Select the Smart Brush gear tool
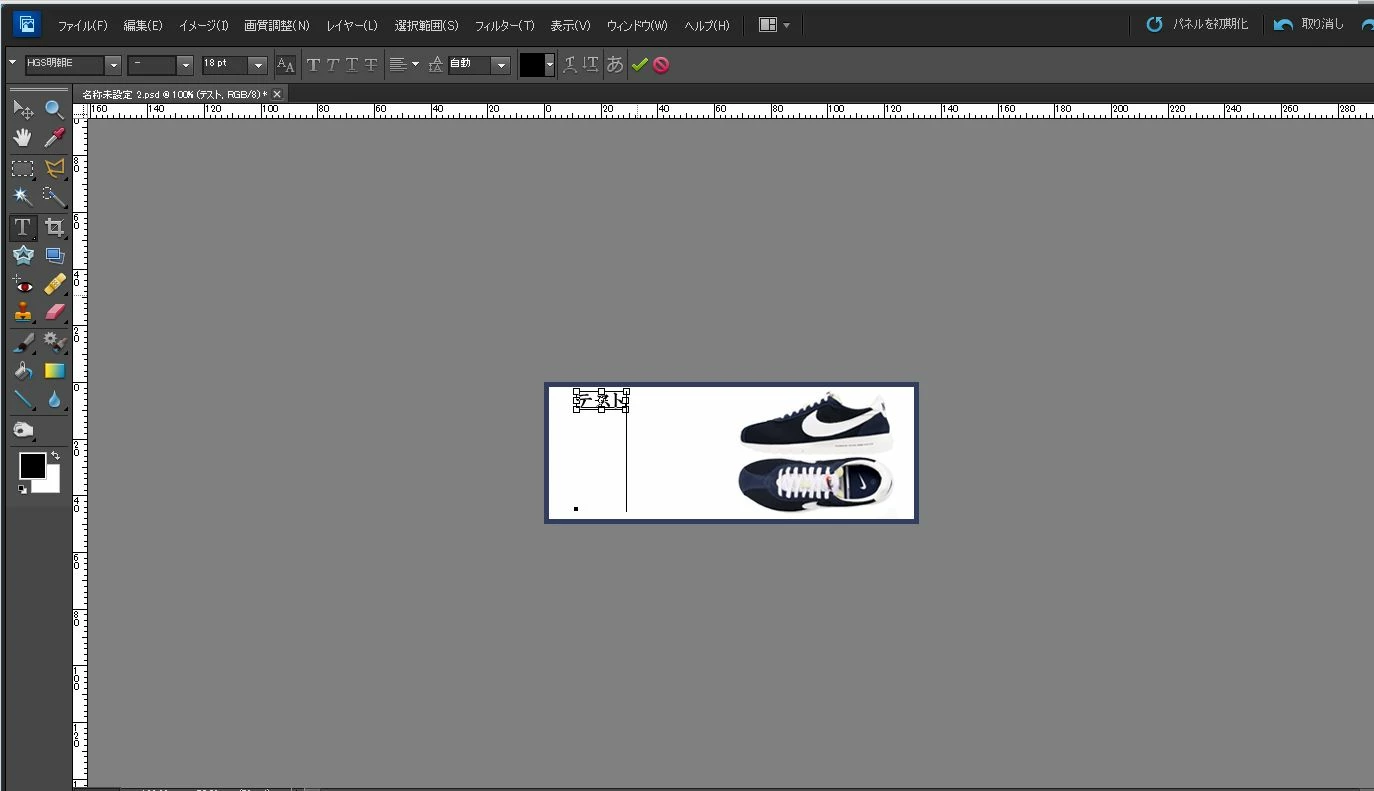 coord(54,343)
